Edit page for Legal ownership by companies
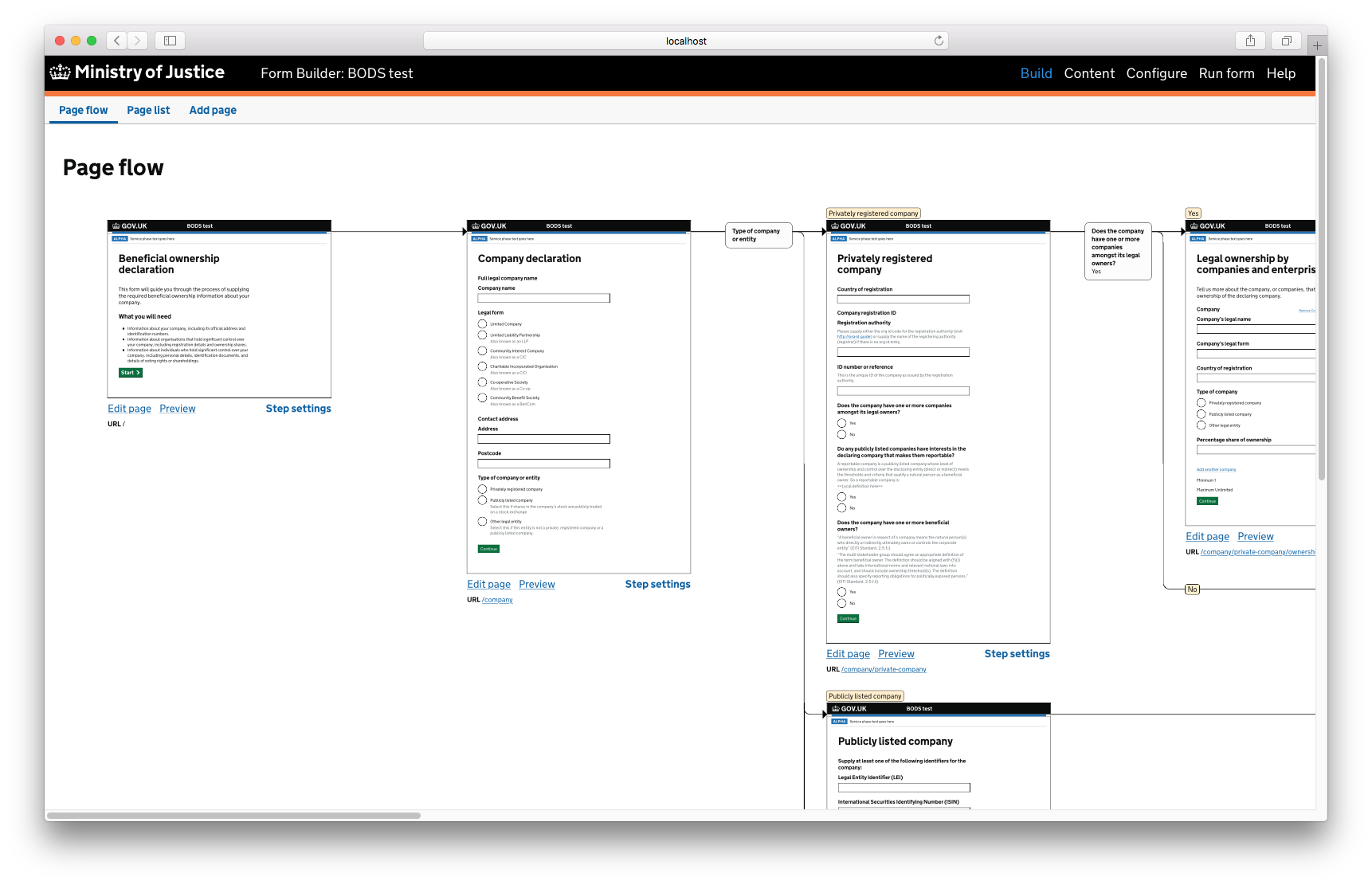The width and height of the screenshot is (1372, 885). (1207, 537)
